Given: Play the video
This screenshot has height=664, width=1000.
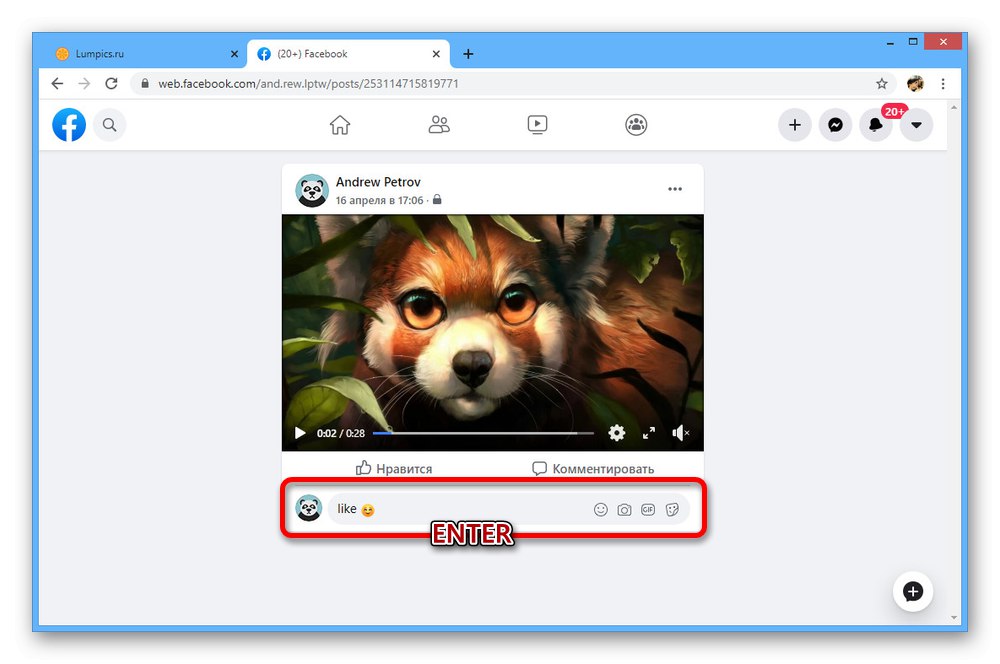Looking at the screenshot, I should point(300,434).
